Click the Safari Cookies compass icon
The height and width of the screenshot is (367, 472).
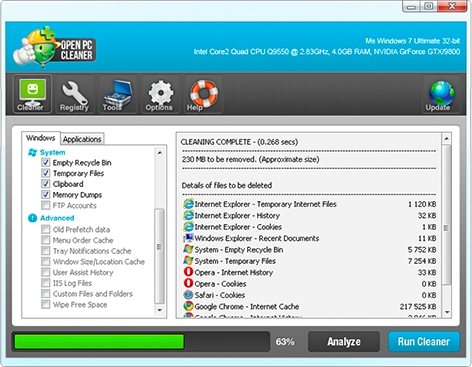click(188, 295)
